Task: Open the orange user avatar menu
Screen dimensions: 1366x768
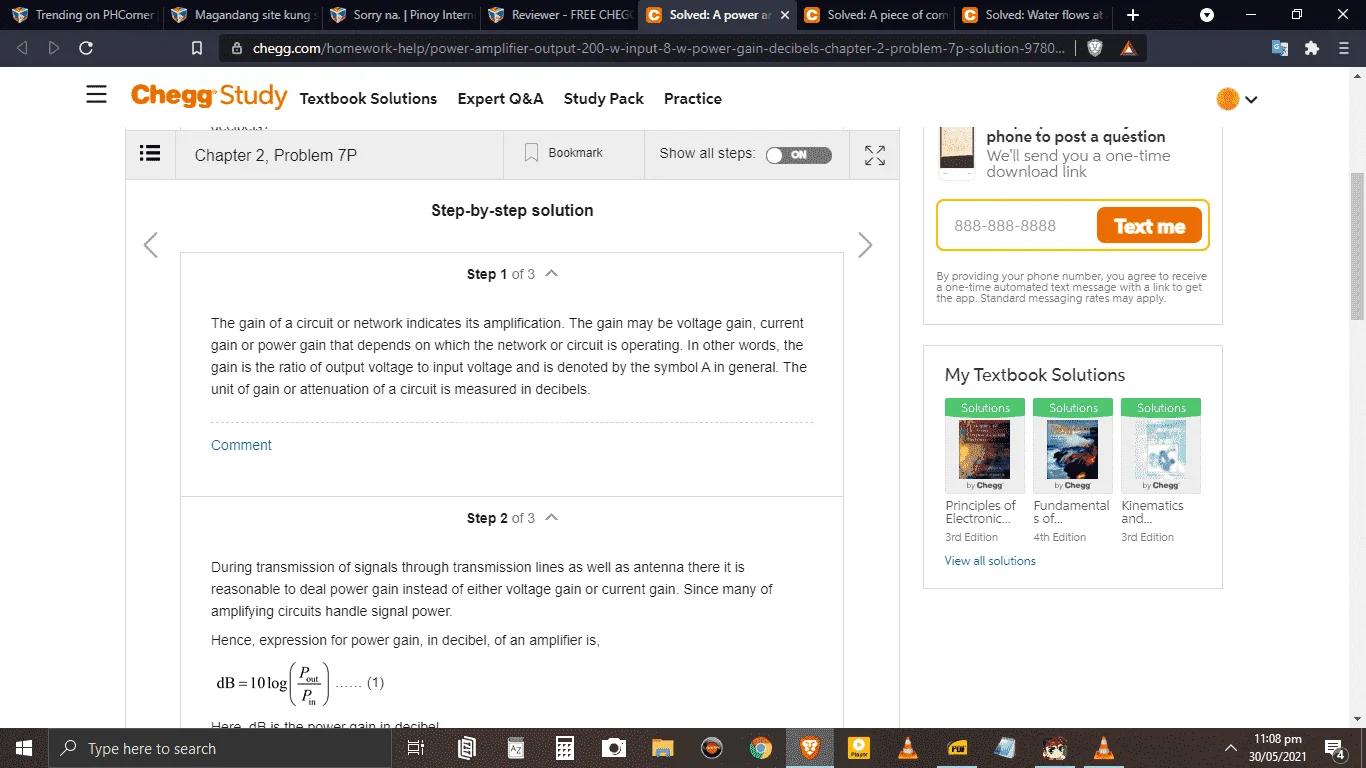Action: (x=1227, y=99)
